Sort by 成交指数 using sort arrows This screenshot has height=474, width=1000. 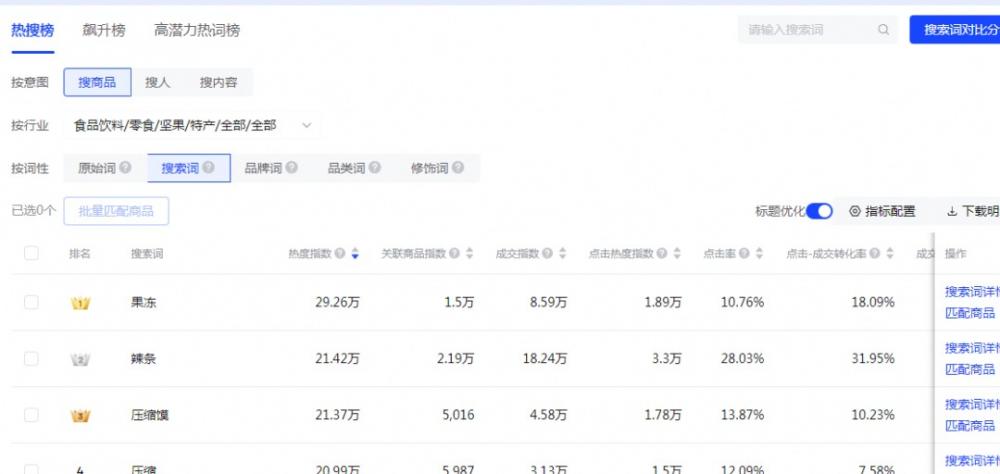[562, 253]
